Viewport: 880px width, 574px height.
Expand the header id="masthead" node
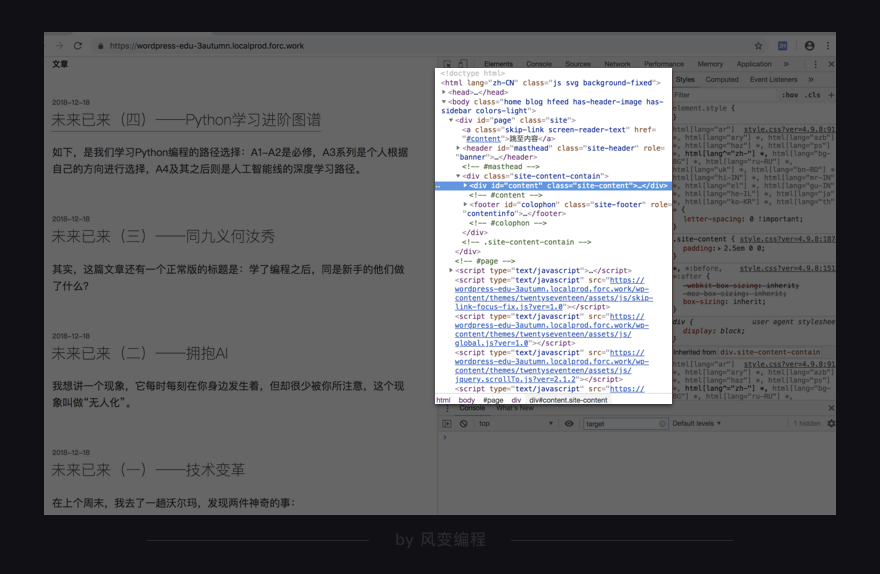click(458, 148)
